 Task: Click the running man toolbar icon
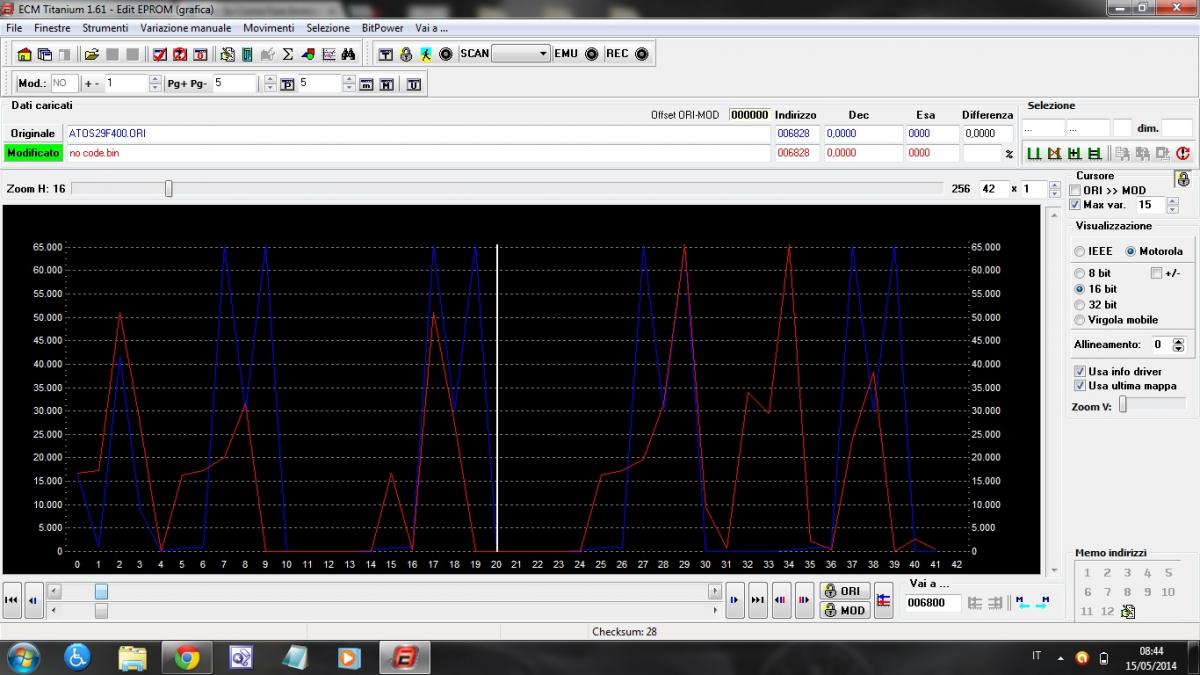(426, 54)
